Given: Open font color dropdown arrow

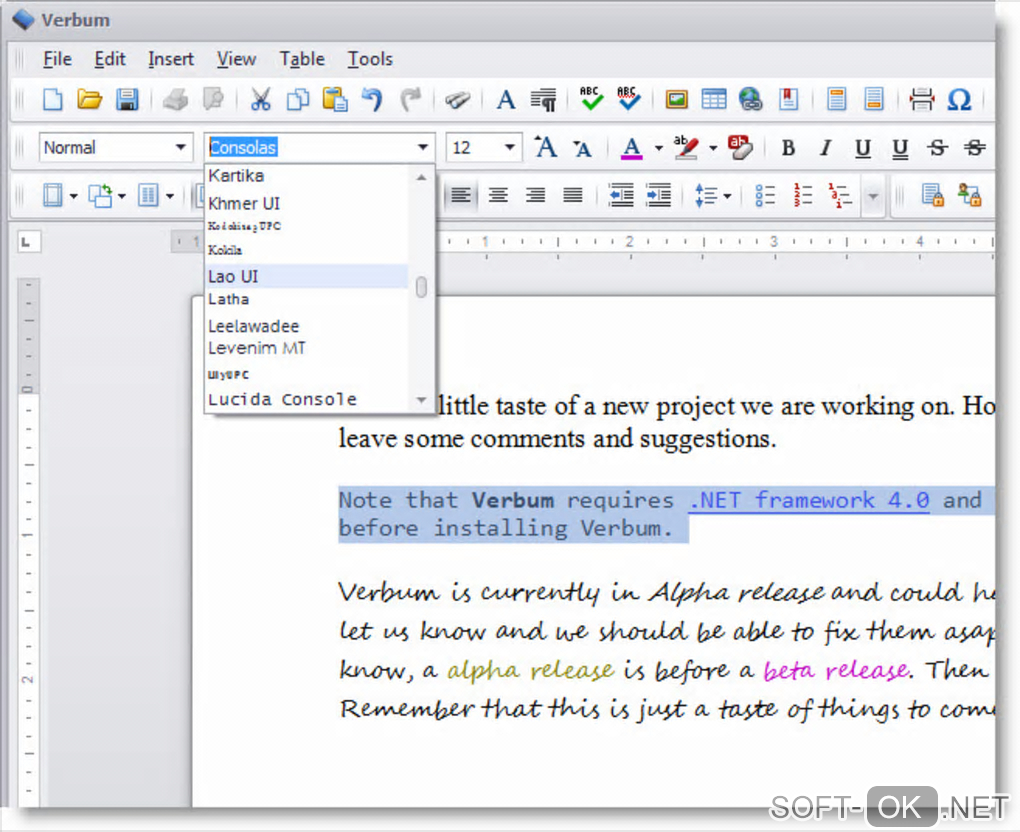Looking at the screenshot, I should click(658, 149).
